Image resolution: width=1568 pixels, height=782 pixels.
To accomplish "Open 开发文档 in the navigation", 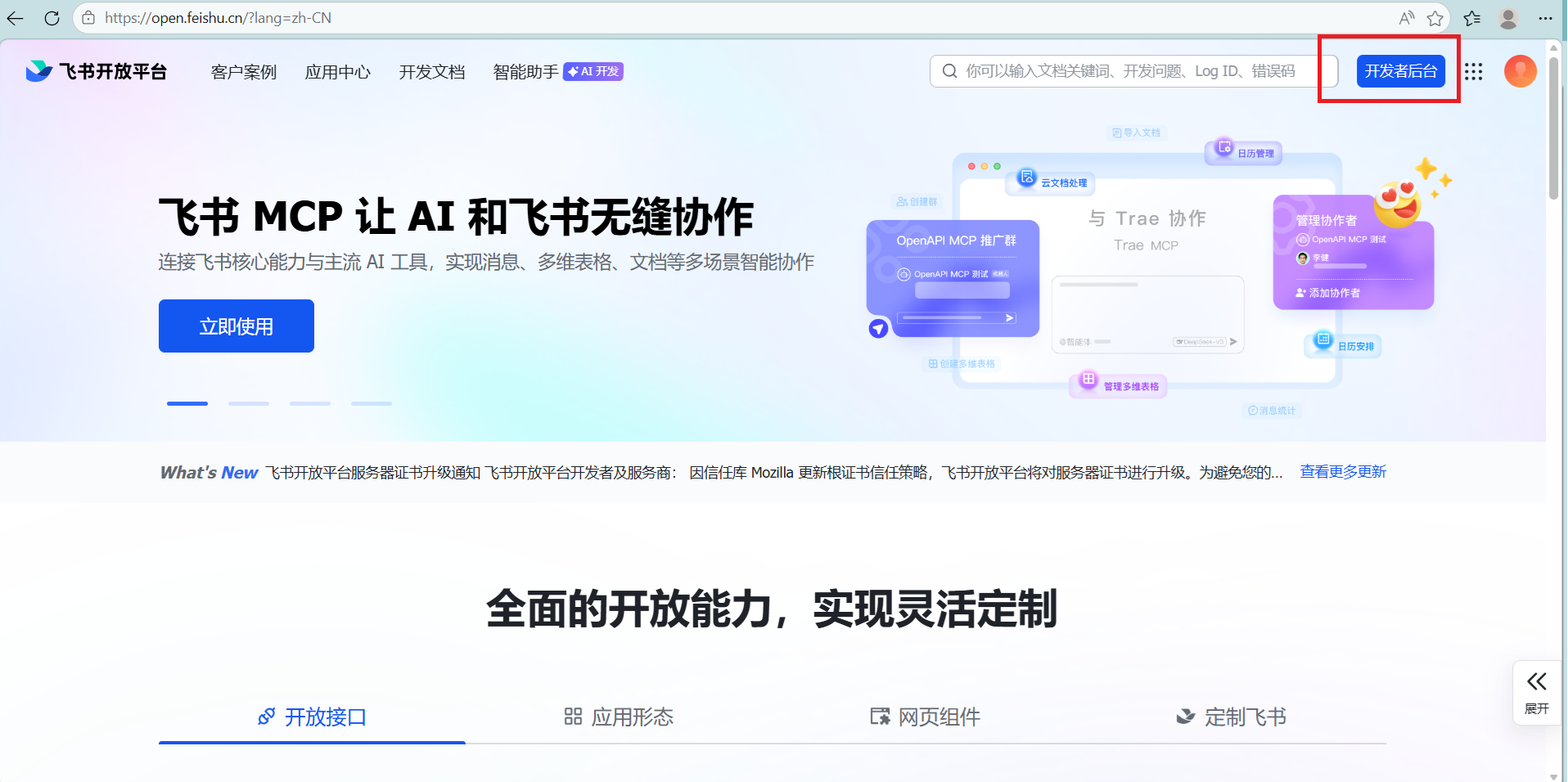I will (432, 72).
